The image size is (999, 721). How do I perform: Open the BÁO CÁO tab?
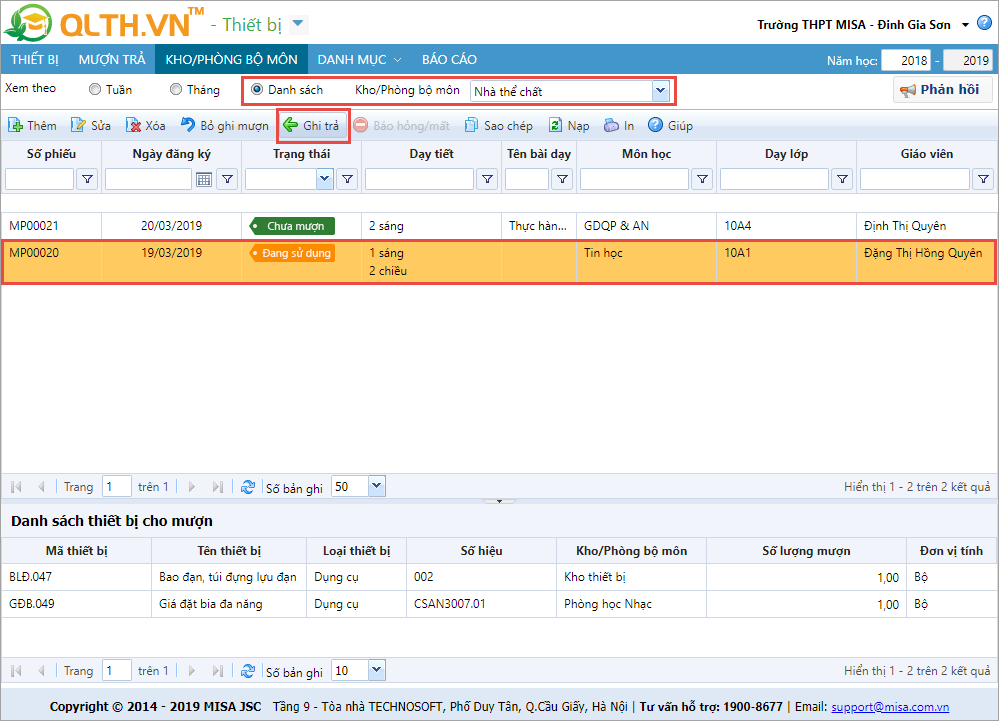click(449, 59)
